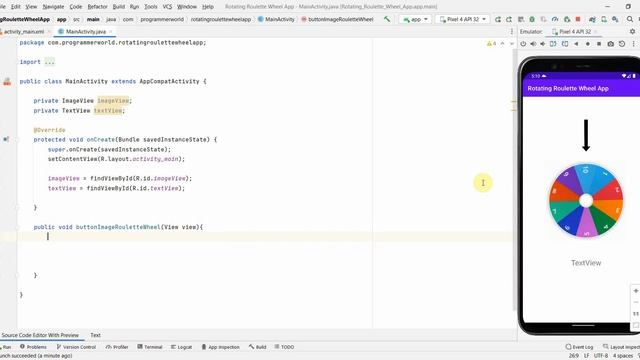Click the warnings indicator showing 4
Screen dimensions: 640x360
click(x=491, y=44)
